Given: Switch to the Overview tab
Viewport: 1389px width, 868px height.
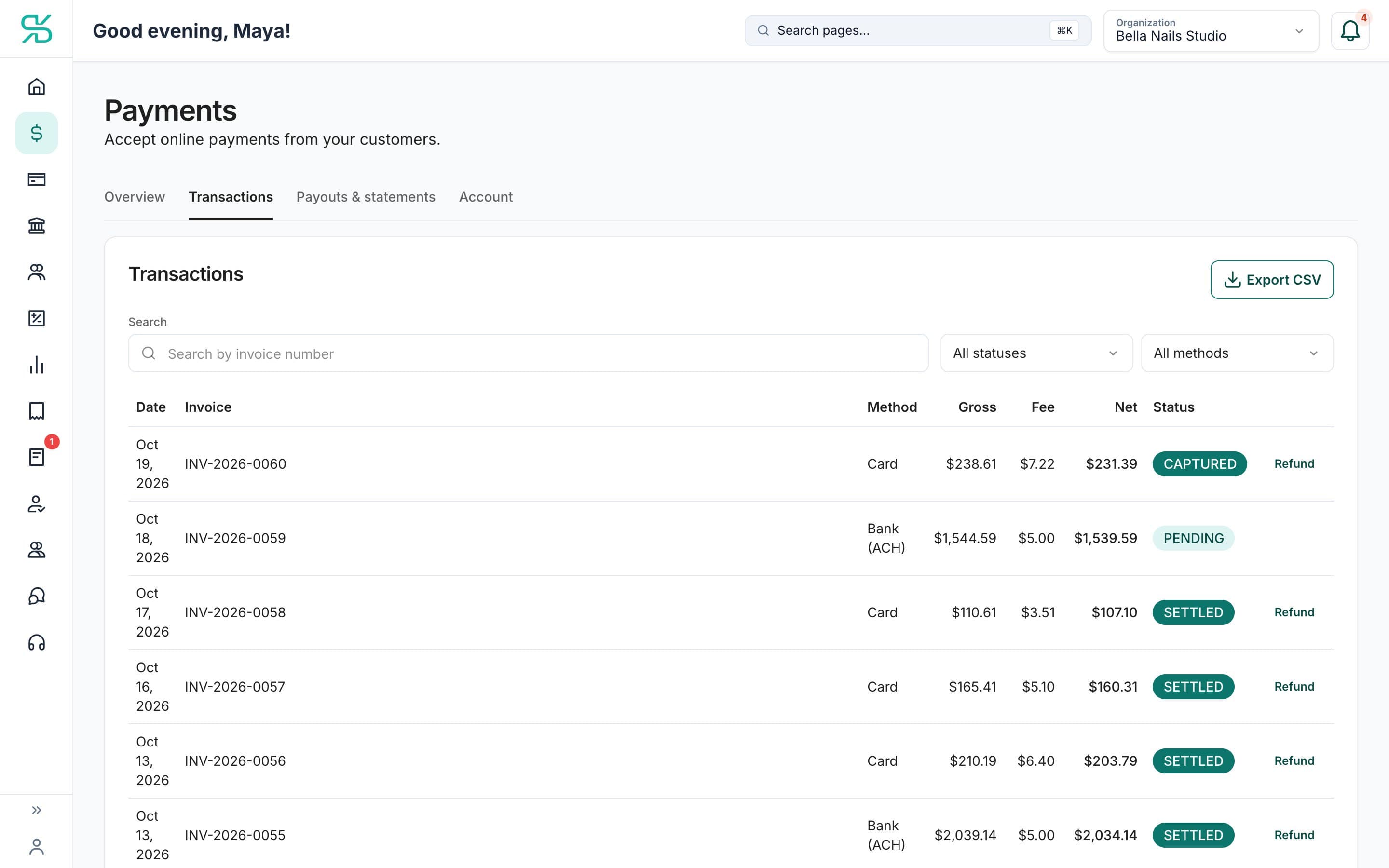Looking at the screenshot, I should tap(134, 197).
